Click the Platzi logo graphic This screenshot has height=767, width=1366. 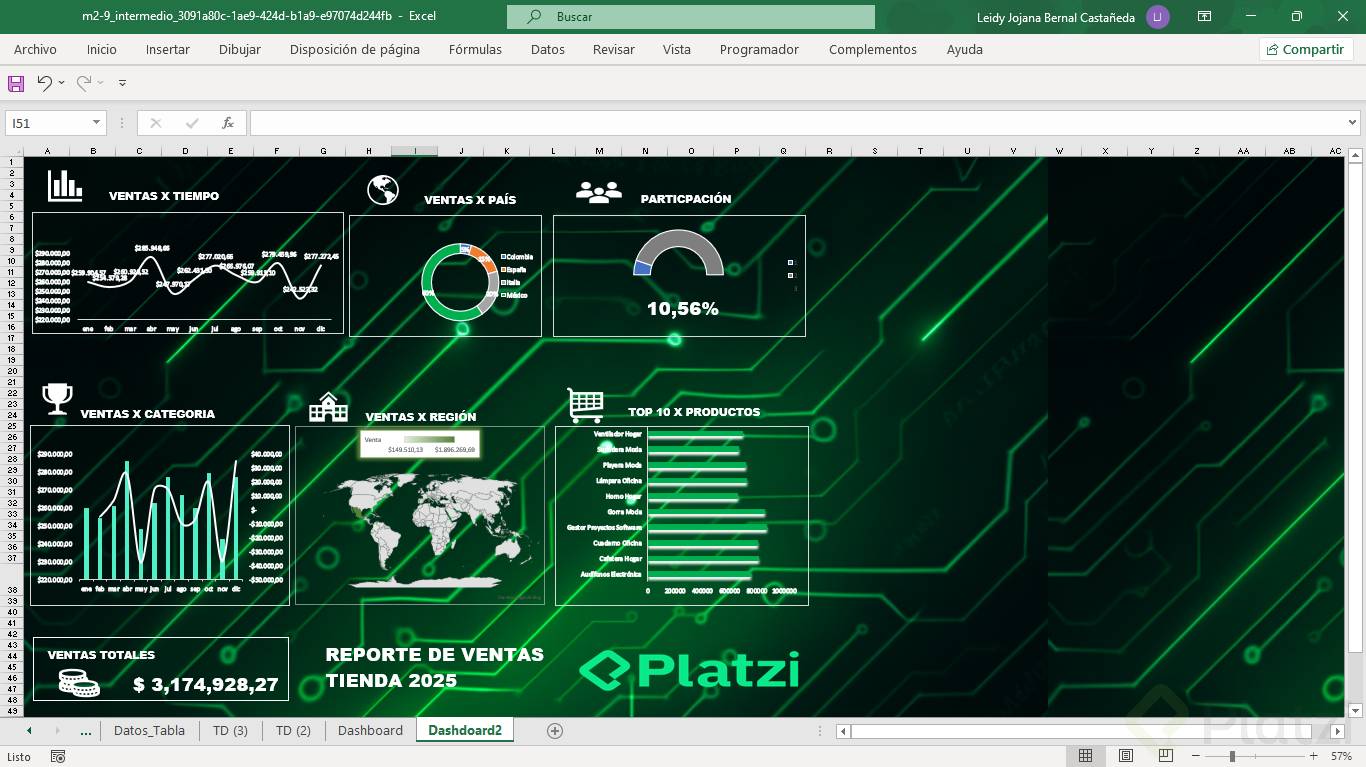coord(689,670)
